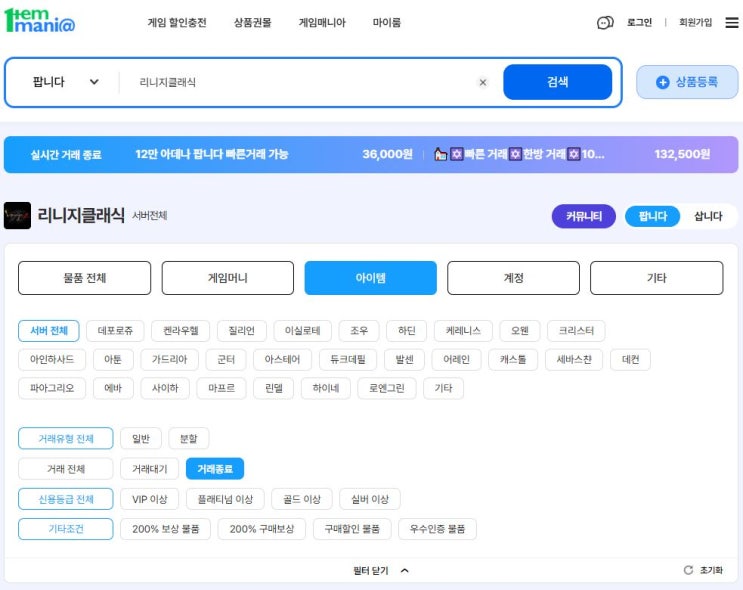Select the 하딘 server
The height and width of the screenshot is (590, 743).
(407, 331)
